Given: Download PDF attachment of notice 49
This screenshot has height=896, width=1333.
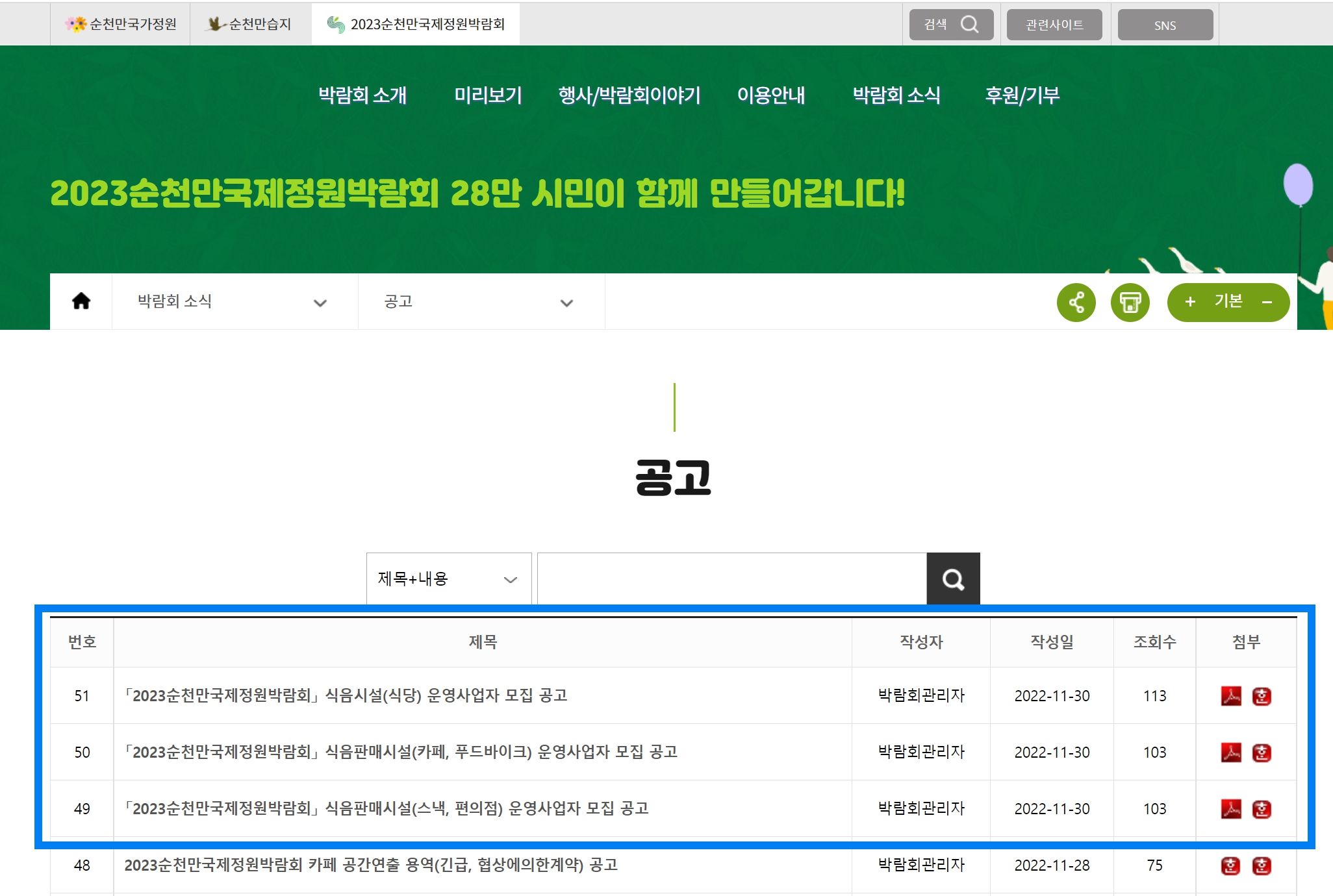Looking at the screenshot, I should (1231, 809).
